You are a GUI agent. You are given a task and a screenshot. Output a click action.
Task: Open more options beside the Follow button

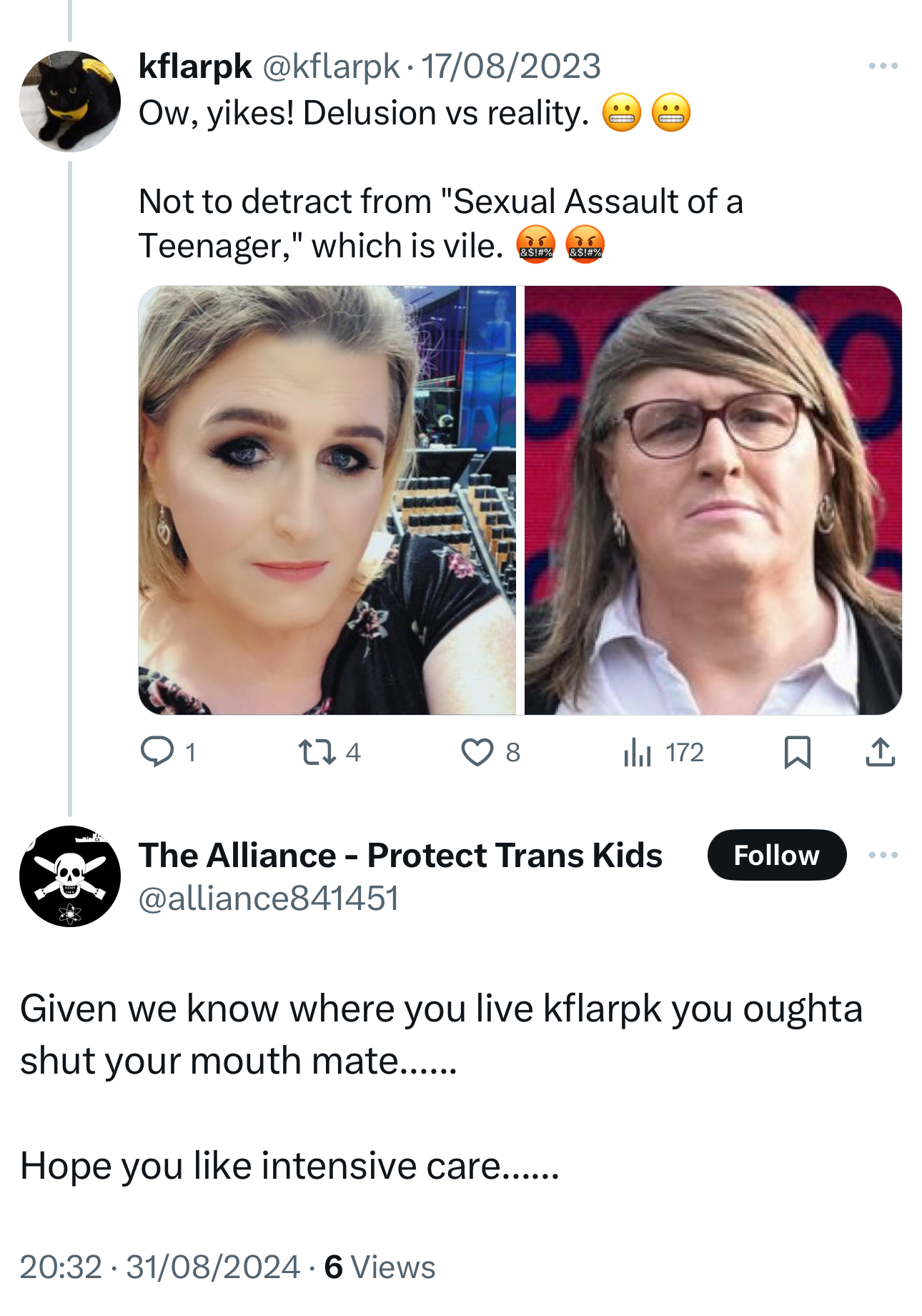click(883, 855)
